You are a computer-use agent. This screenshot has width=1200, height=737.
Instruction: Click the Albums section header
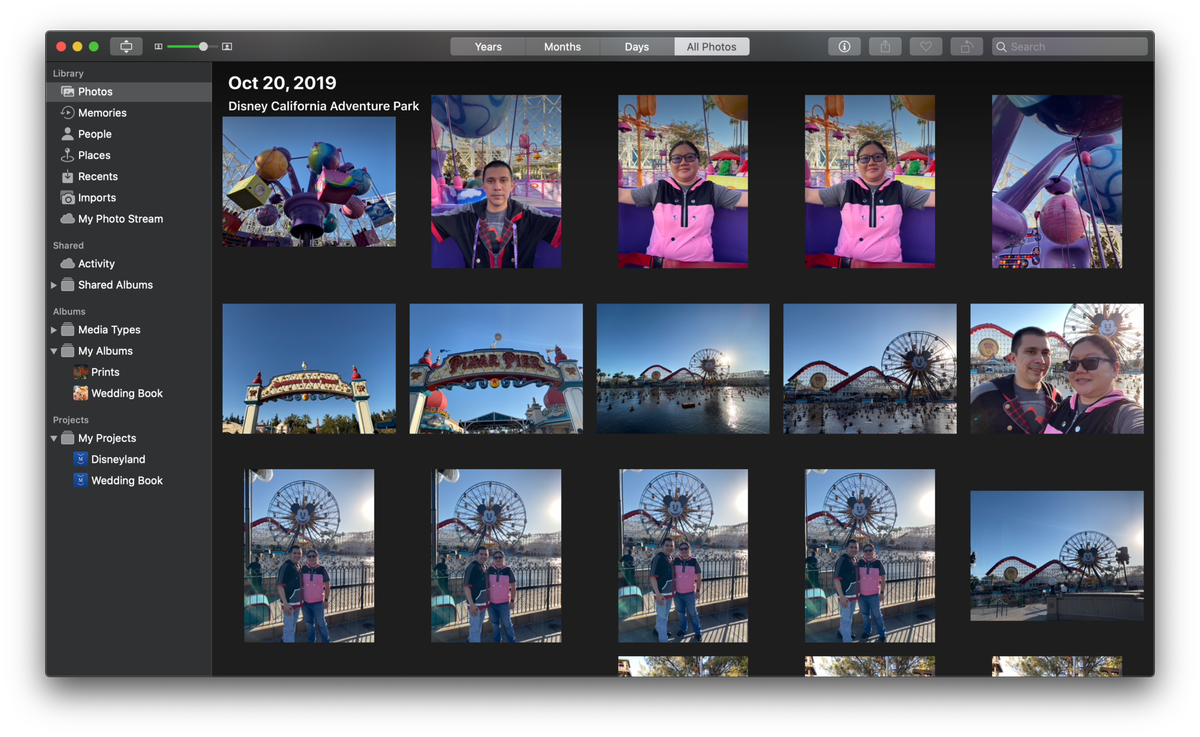click(x=69, y=312)
